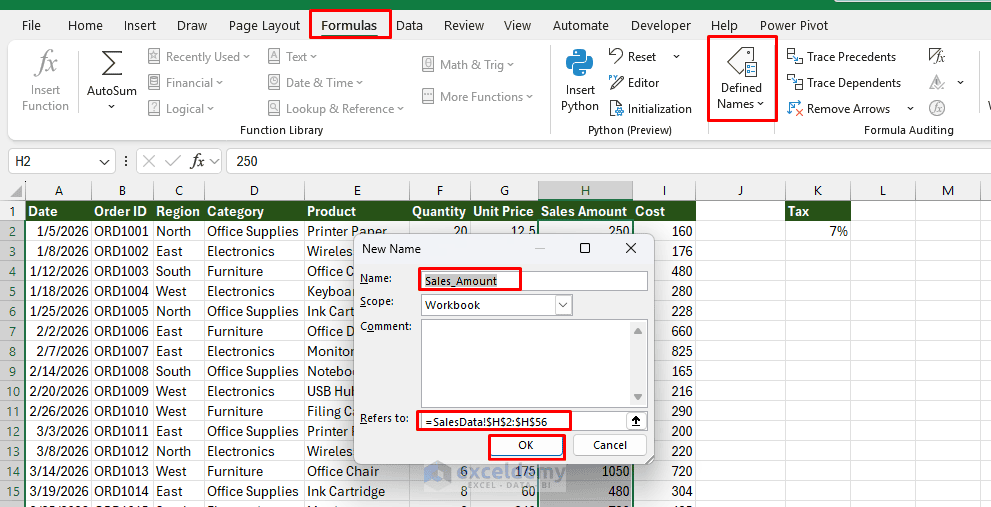Click the Insert Python icon
Viewport: 991px width, 507px height.
click(580, 64)
